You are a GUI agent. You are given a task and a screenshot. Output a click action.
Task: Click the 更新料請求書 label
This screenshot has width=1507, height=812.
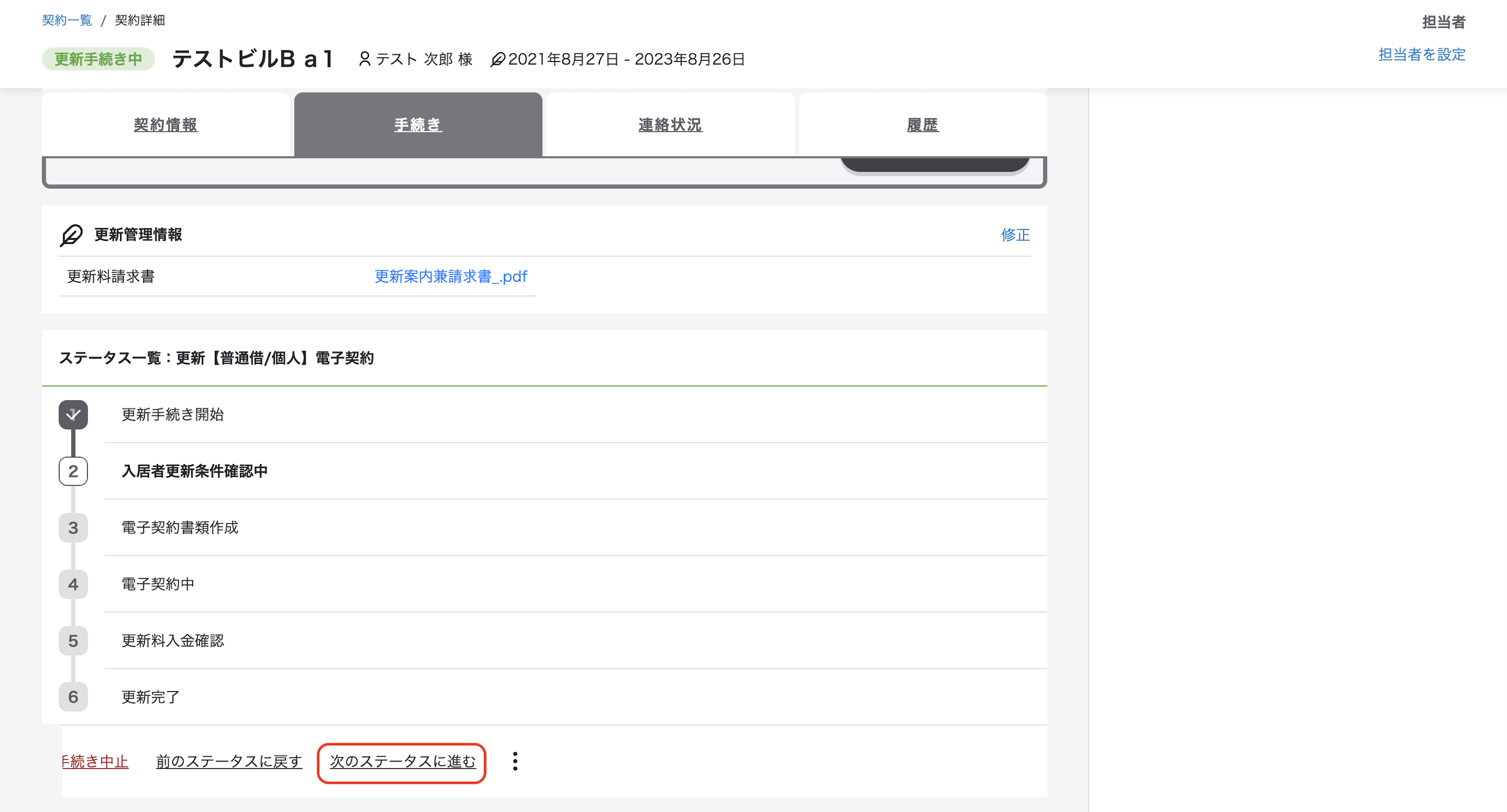pos(111,277)
